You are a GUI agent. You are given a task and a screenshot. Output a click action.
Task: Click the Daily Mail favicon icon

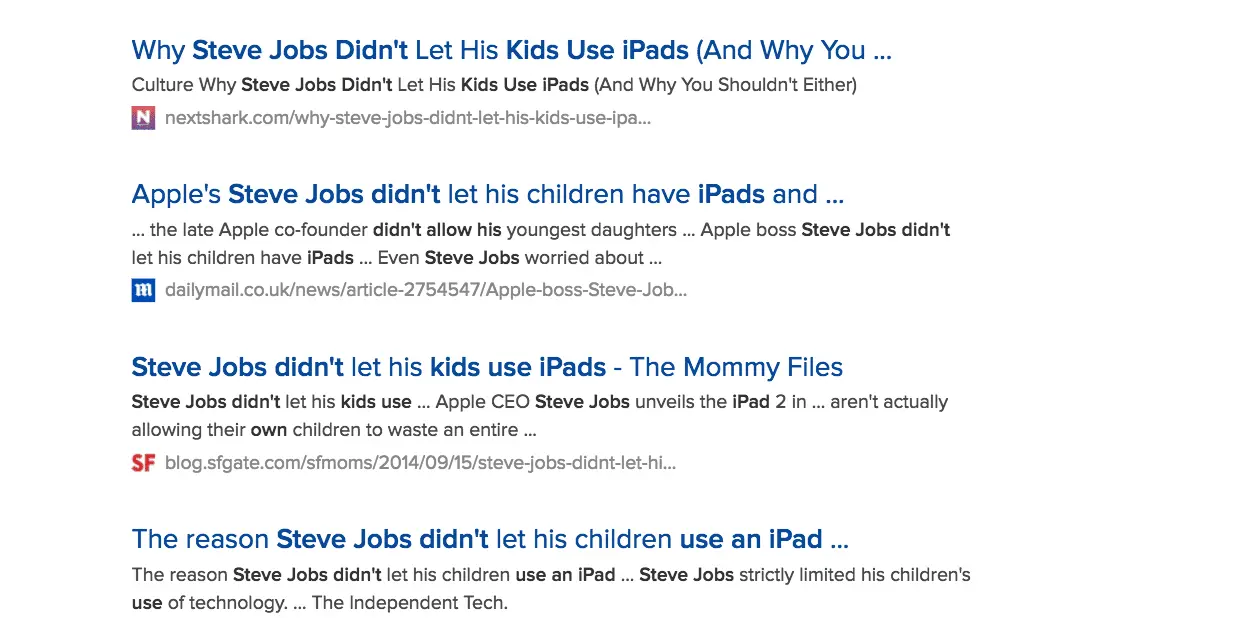143,291
